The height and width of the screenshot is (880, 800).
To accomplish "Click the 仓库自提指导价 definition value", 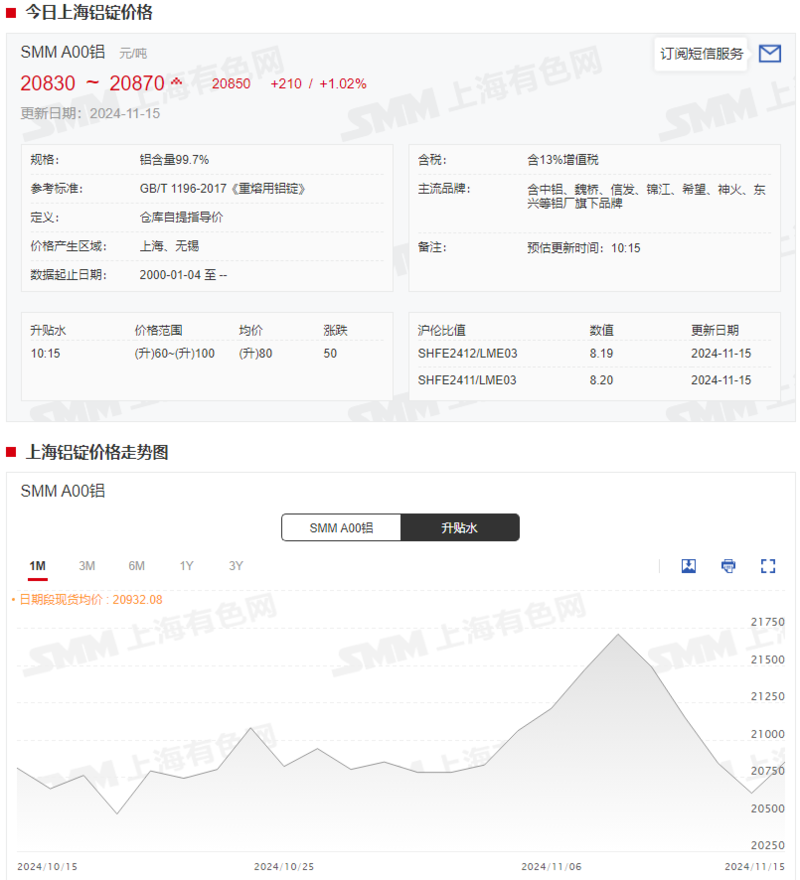I will coord(181,217).
